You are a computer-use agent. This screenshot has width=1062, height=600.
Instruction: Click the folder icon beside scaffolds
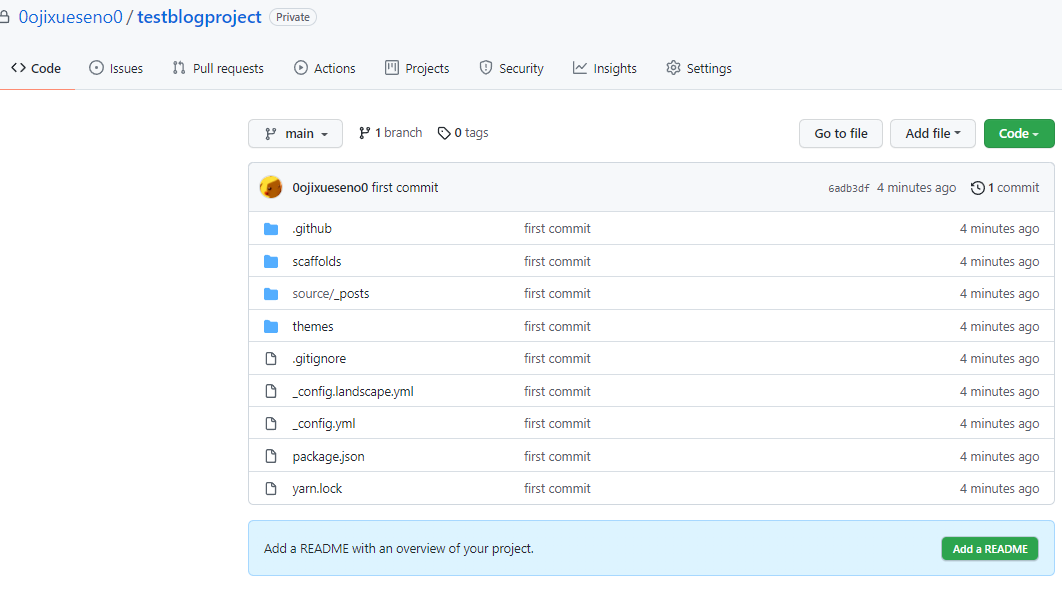tap(271, 261)
